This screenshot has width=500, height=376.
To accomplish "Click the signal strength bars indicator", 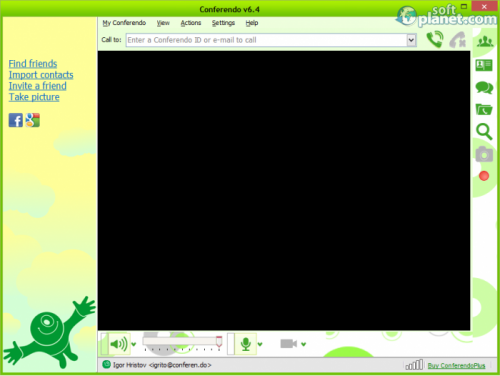I will click(x=414, y=365).
